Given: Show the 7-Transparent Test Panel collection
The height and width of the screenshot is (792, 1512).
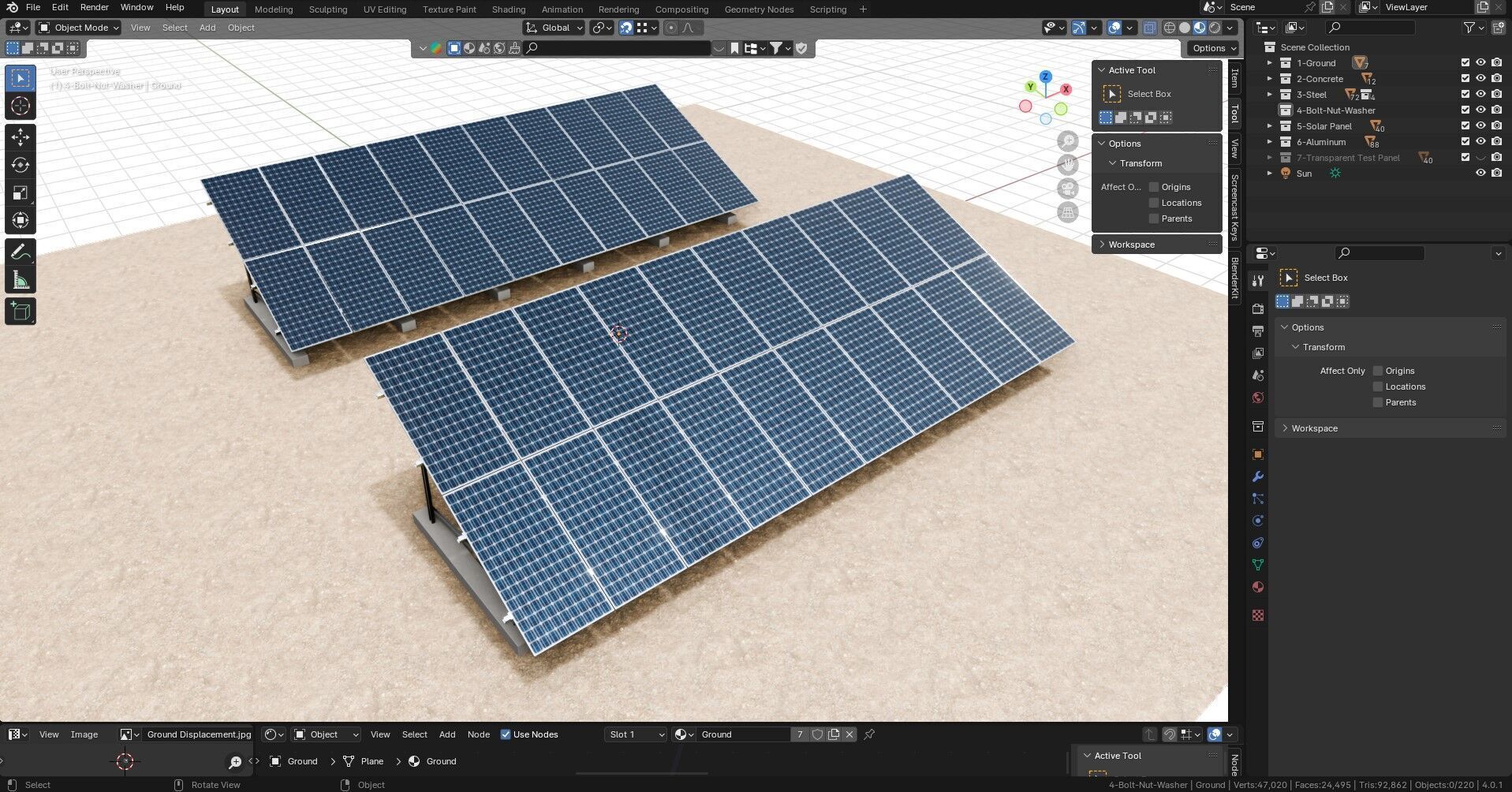Looking at the screenshot, I should [1481, 158].
